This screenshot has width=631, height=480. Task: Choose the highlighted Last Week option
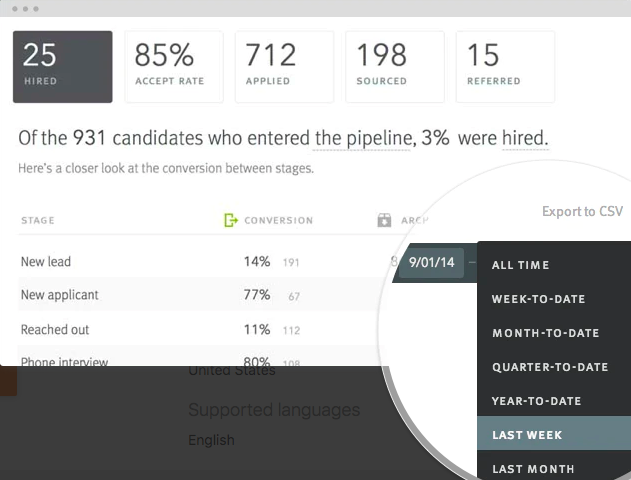pyautogui.click(x=526, y=435)
